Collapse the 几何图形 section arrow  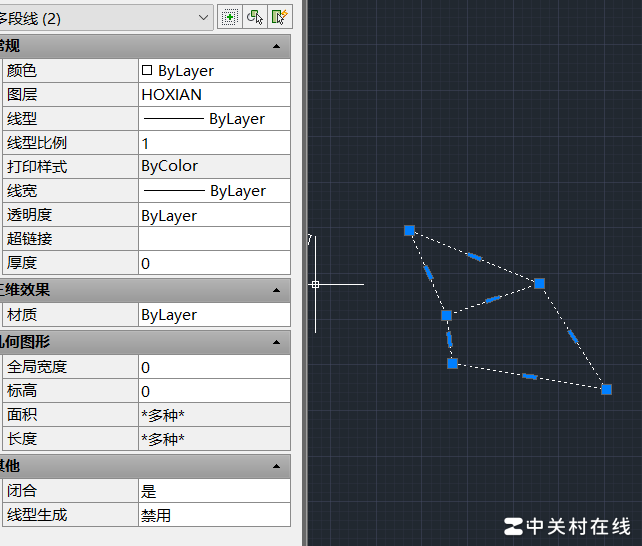276,342
